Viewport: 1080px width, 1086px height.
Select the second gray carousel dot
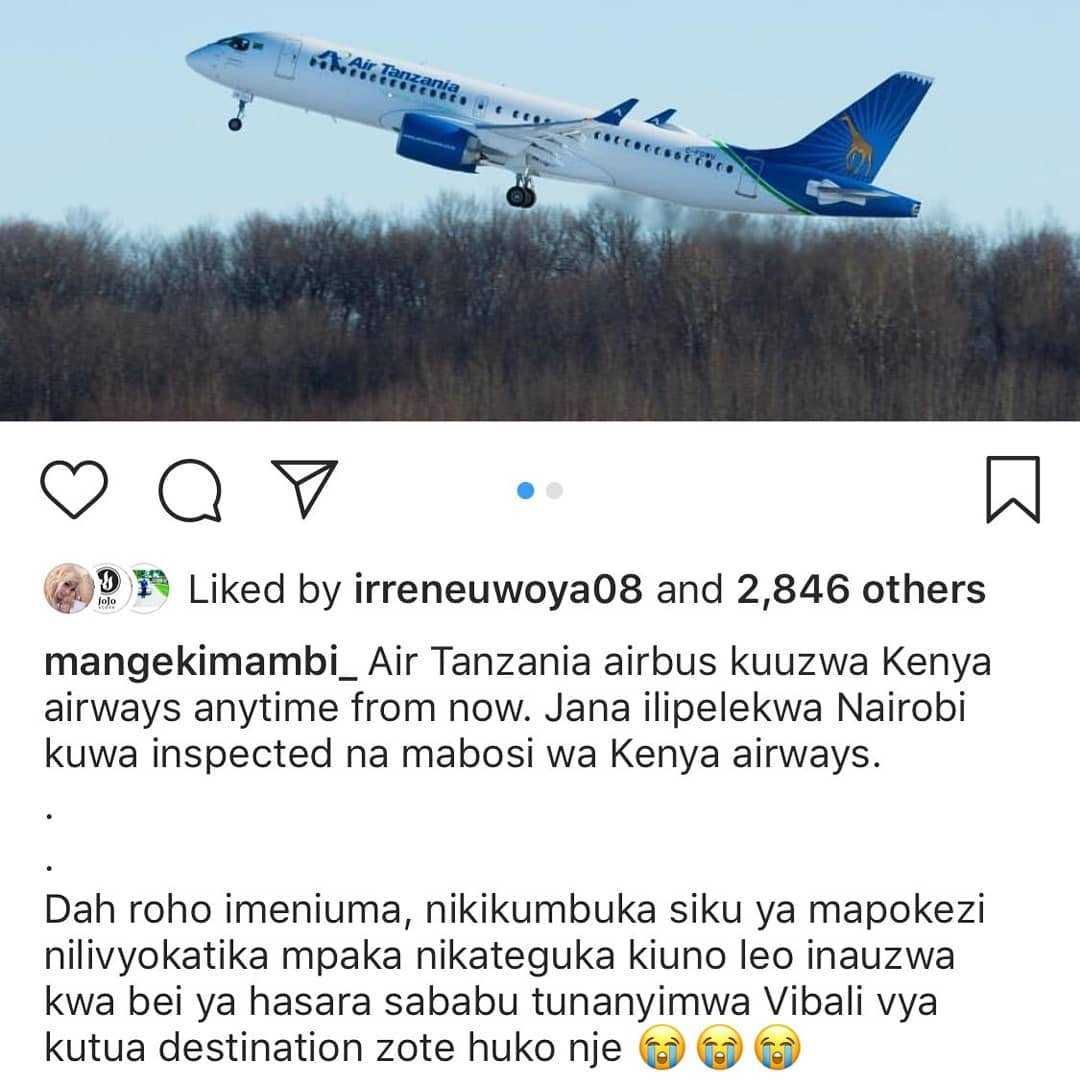click(x=554, y=490)
